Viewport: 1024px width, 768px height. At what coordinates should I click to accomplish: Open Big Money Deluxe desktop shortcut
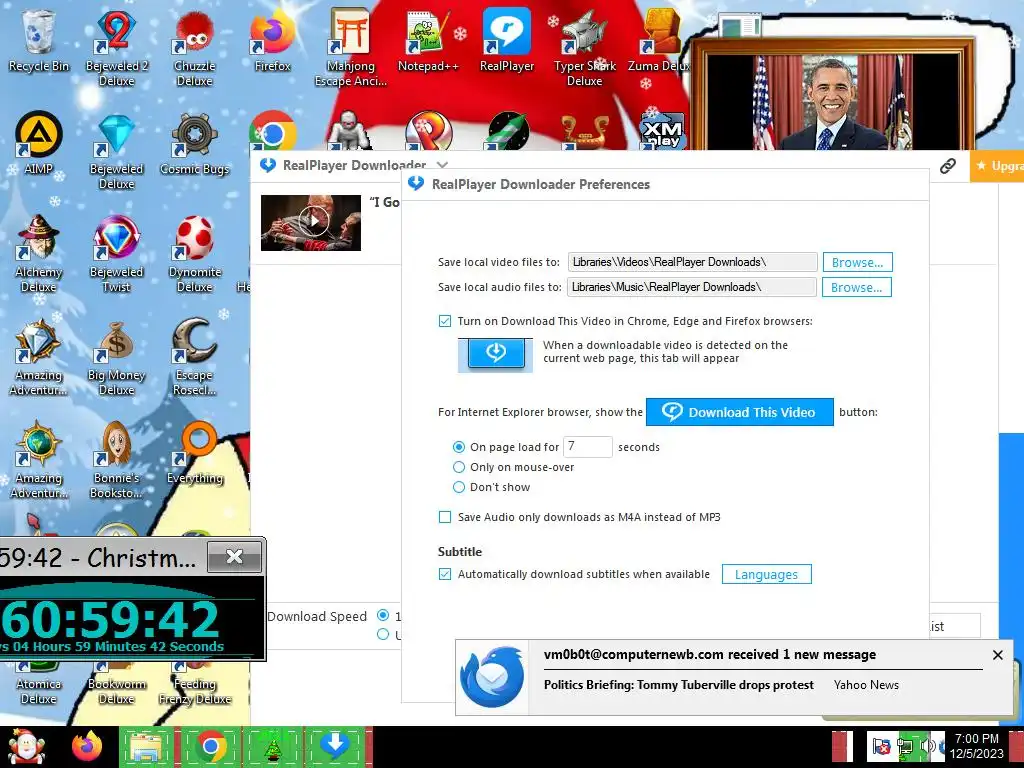tap(117, 357)
